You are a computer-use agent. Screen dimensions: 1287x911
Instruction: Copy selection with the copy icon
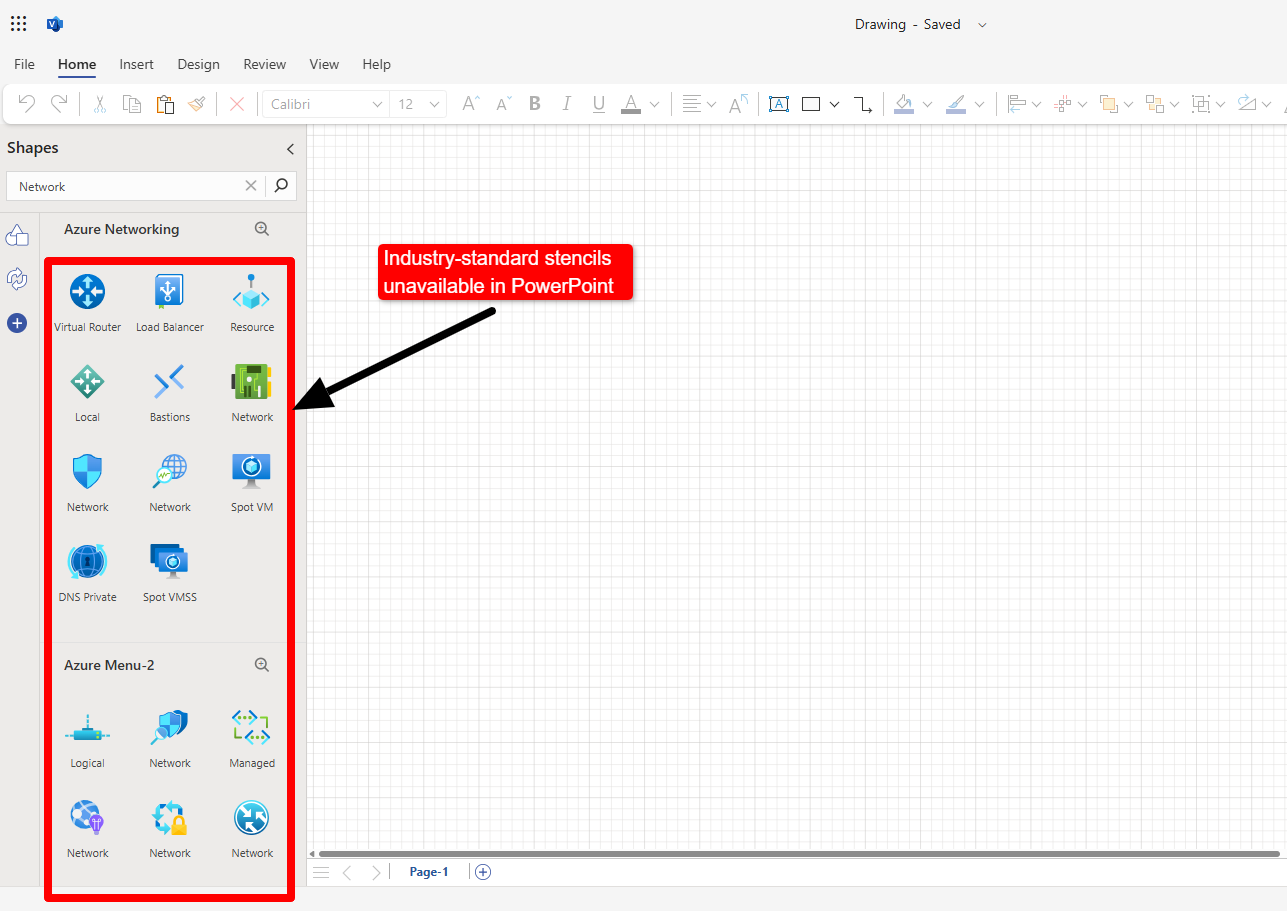(x=132, y=104)
